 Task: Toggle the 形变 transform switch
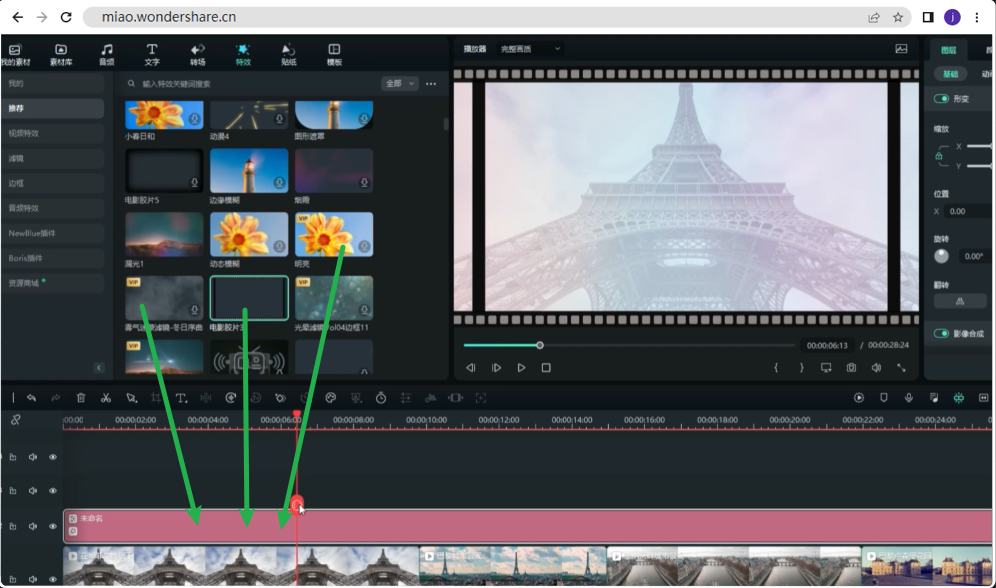pos(941,98)
